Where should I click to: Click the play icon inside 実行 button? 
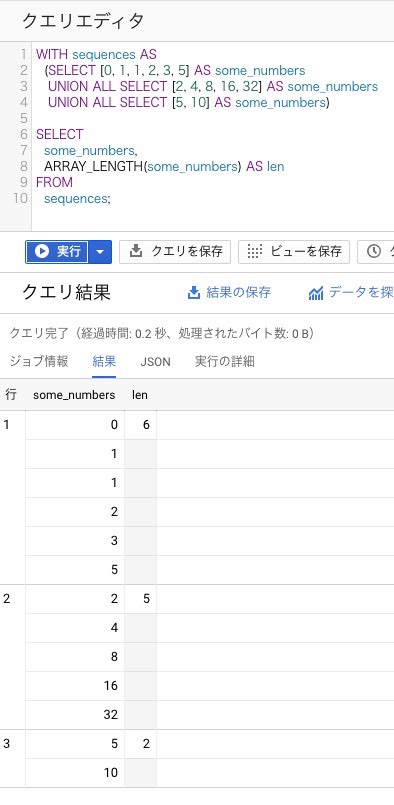(x=42, y=251)
